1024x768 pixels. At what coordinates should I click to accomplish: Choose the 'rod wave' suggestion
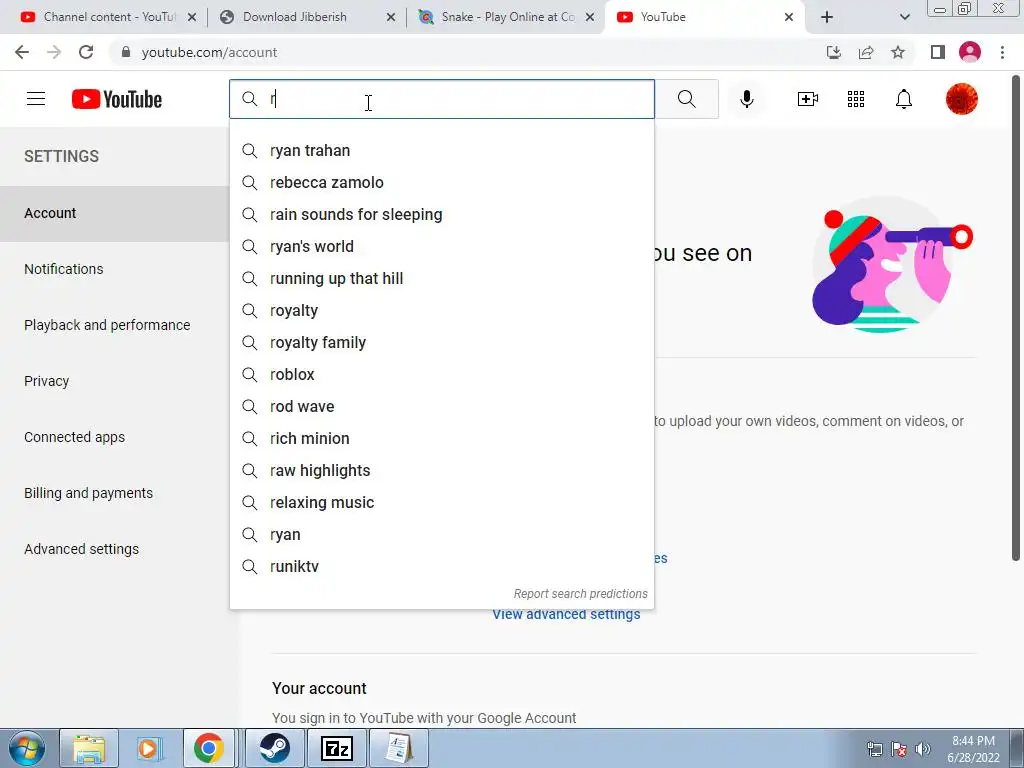click(x=441, y=407)
